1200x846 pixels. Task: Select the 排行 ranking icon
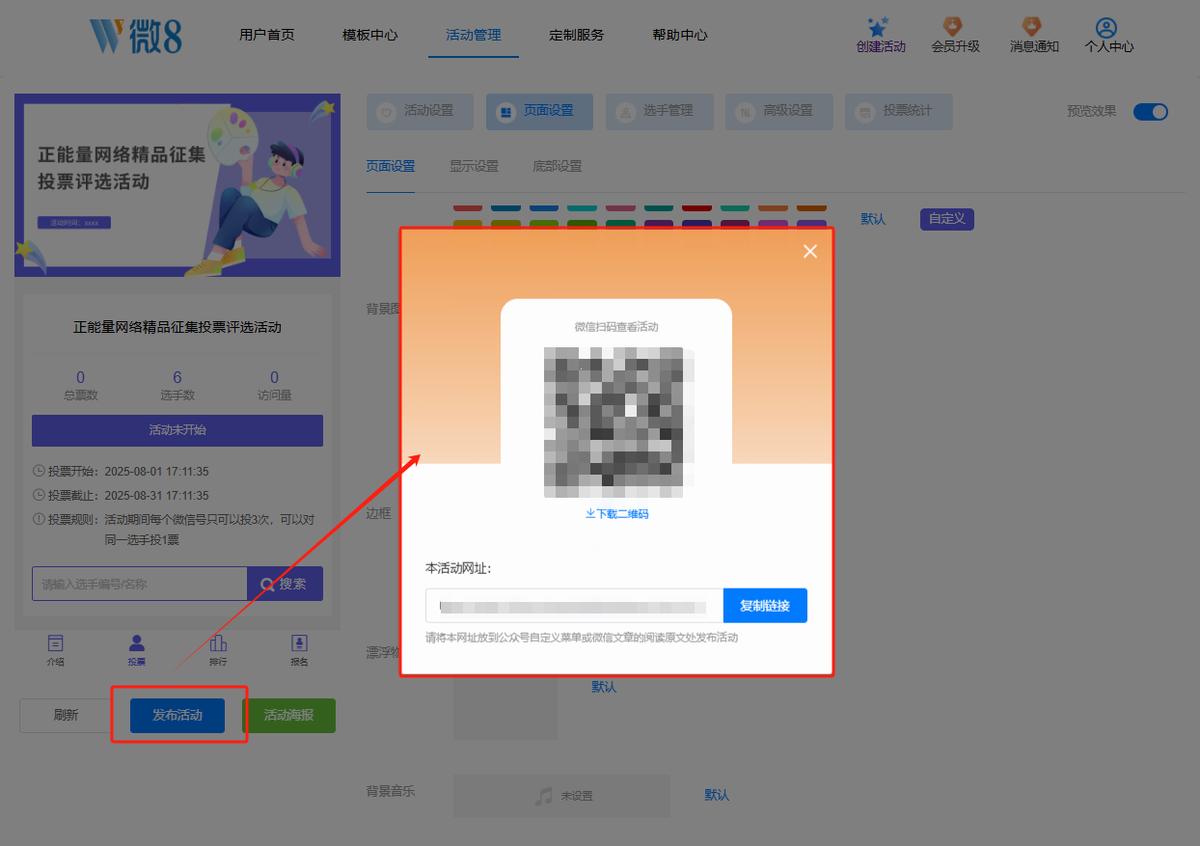tap(218, 643)
